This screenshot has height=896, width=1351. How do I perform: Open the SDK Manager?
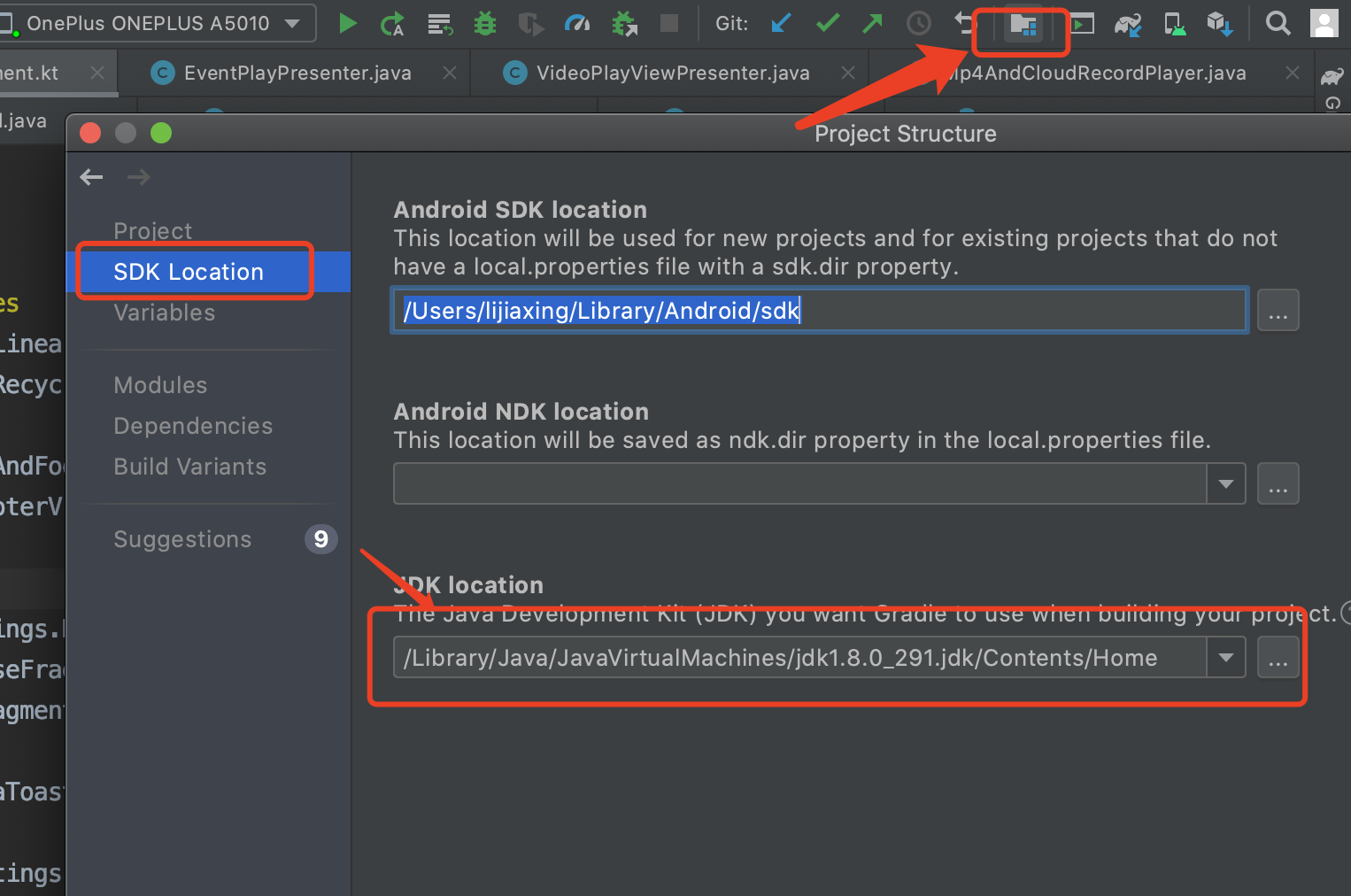(1220, 23)
